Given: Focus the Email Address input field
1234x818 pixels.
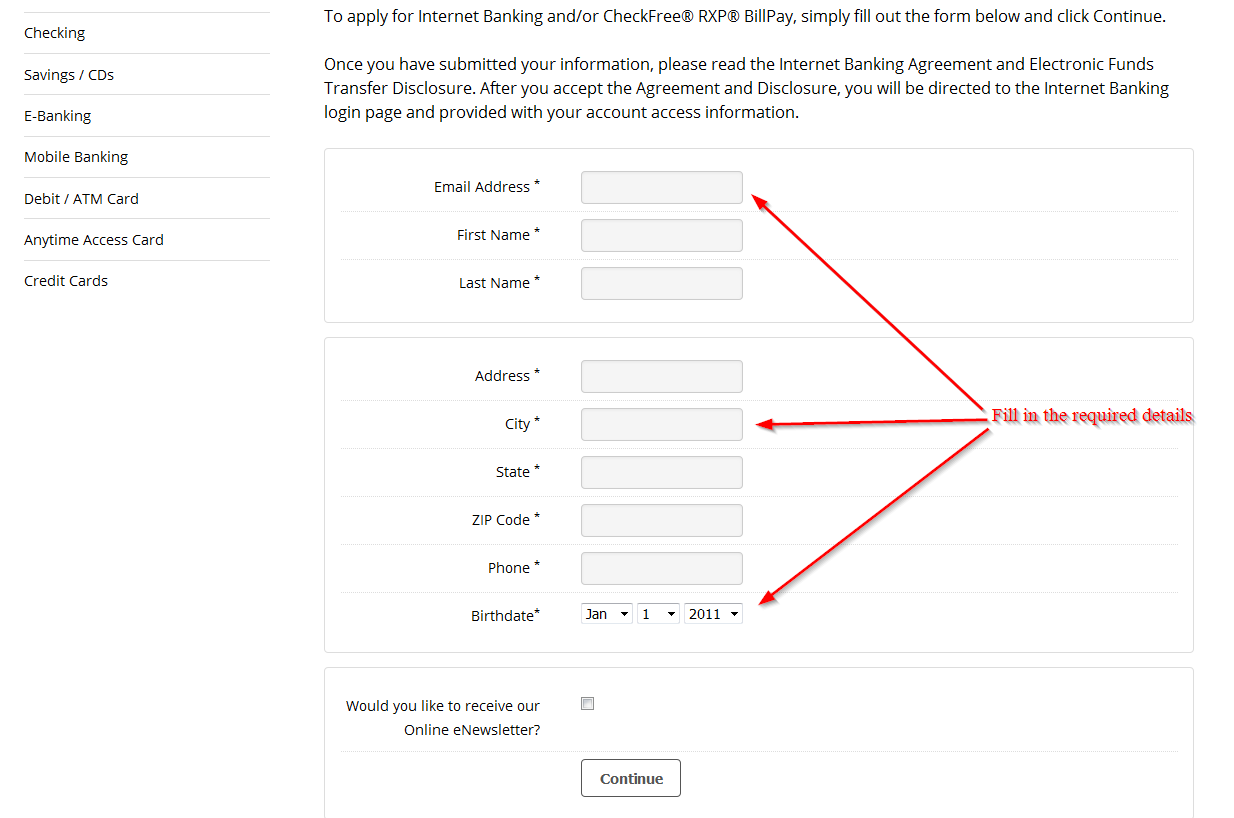Looking at the screenshot, I should (x=662, y=187).
